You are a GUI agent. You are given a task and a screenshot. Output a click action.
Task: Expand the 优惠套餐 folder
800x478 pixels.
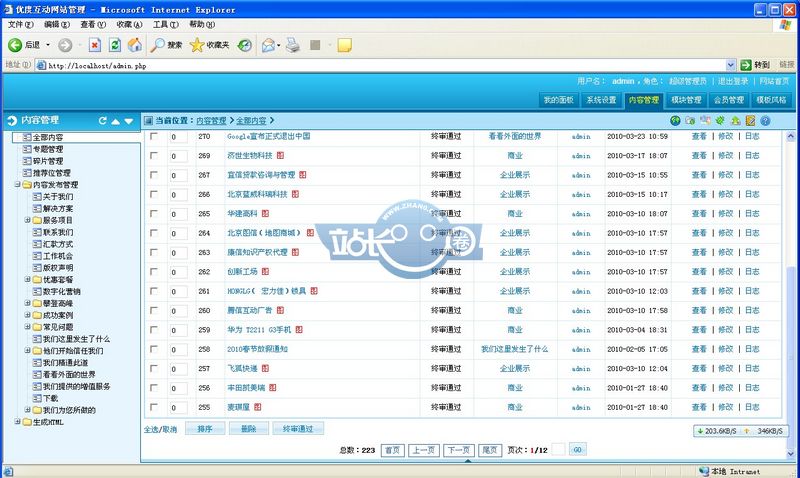tap(28, 280)
